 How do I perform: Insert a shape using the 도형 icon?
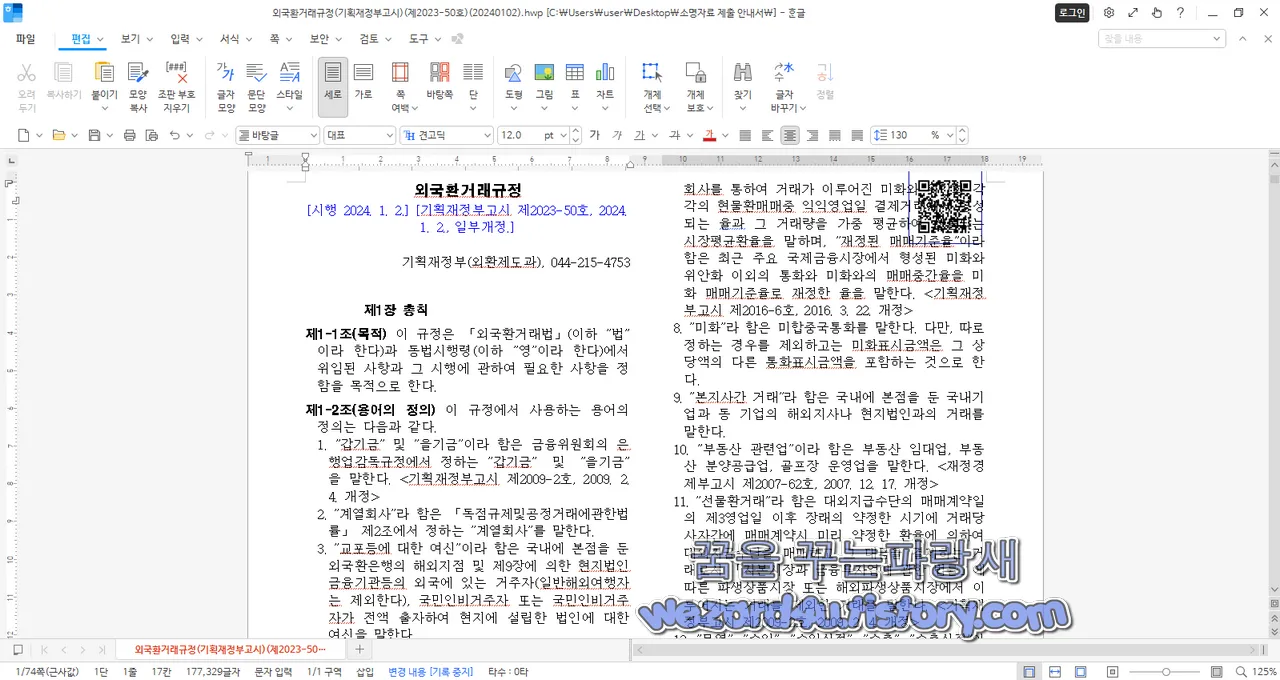[513, 80]
